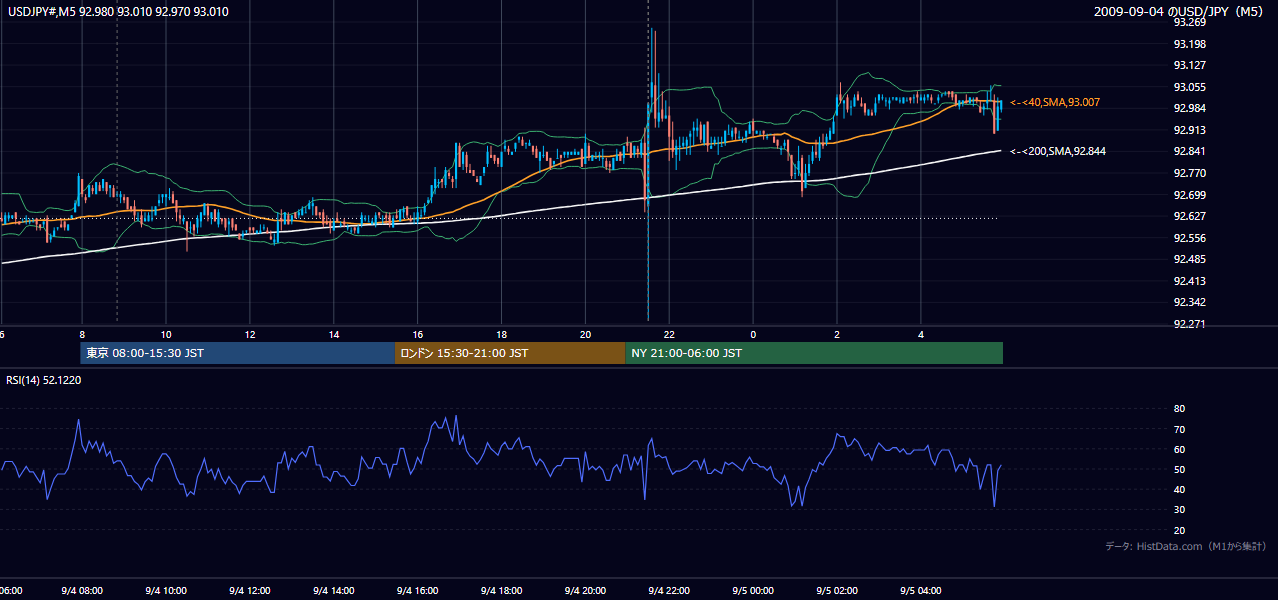Click price axis label 92.342
This screenshot has height=600, width=1278.
tap(1189, 302)
